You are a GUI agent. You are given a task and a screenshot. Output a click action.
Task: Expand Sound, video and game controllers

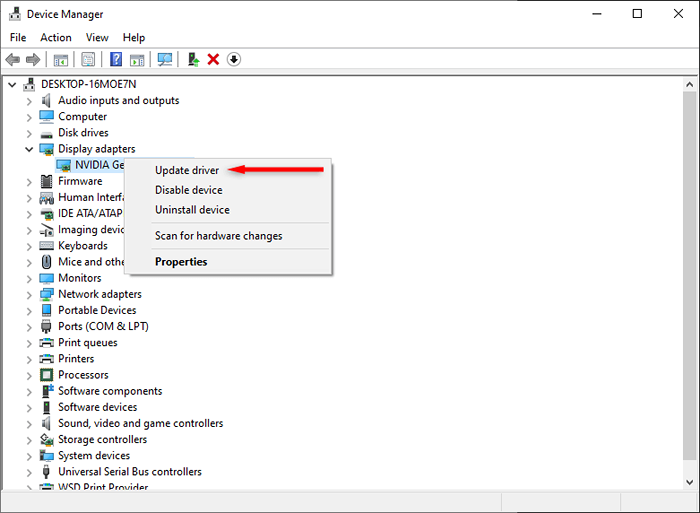pyautogui.click(x=29, y=424)
